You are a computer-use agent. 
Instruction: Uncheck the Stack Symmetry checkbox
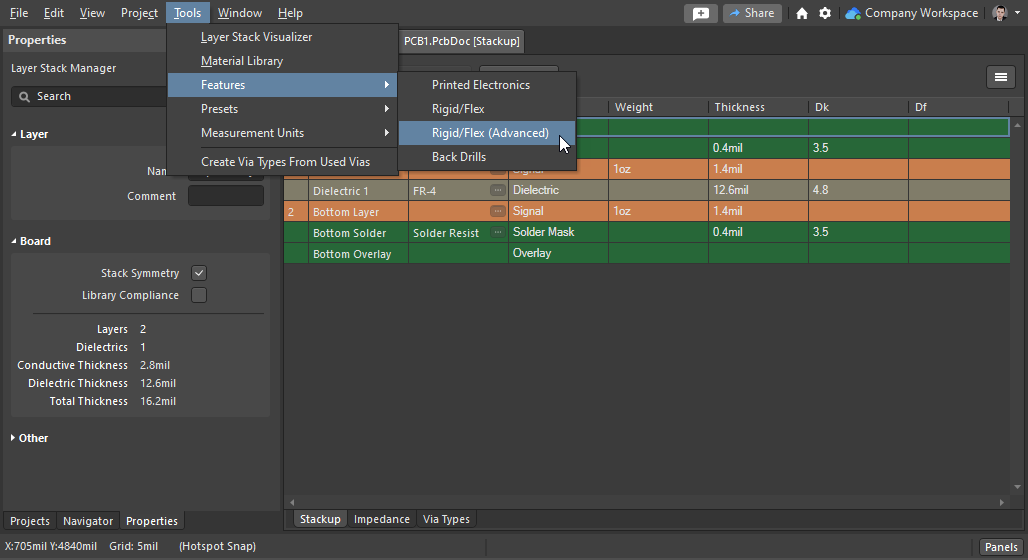[199, 273]
